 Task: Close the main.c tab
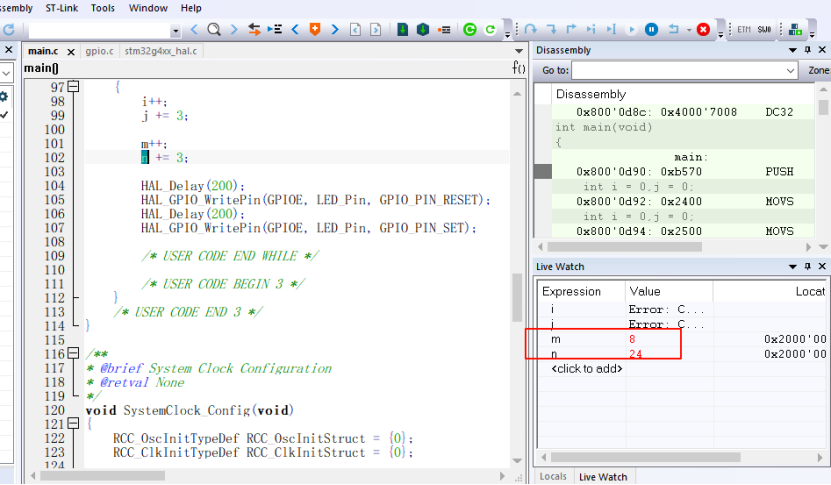coord(71,51)
